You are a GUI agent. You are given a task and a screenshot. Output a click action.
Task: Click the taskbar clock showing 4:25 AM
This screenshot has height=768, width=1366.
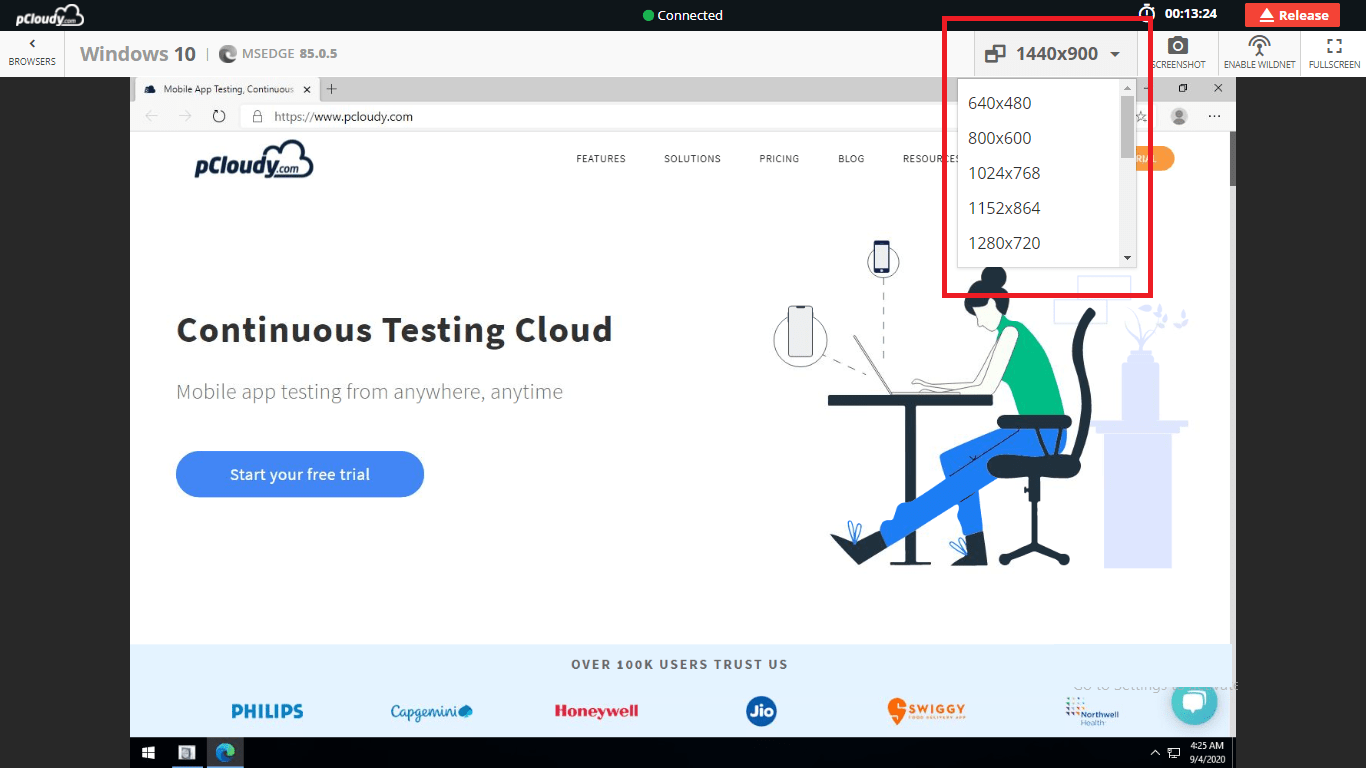[1207, 752]
